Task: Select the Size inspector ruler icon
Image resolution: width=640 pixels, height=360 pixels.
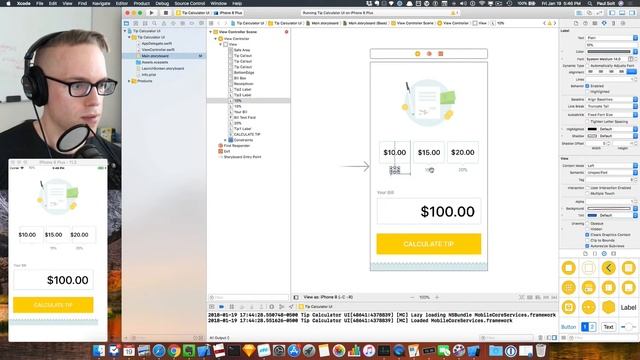Action: 613,23
